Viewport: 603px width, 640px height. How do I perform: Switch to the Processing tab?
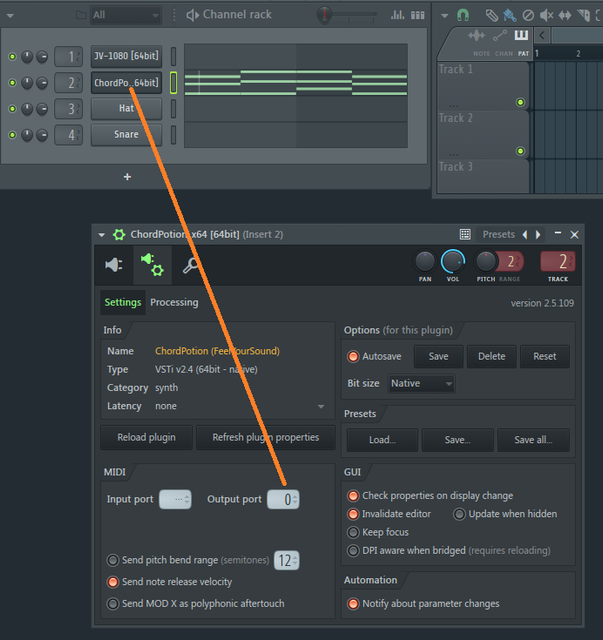point(174,302)
